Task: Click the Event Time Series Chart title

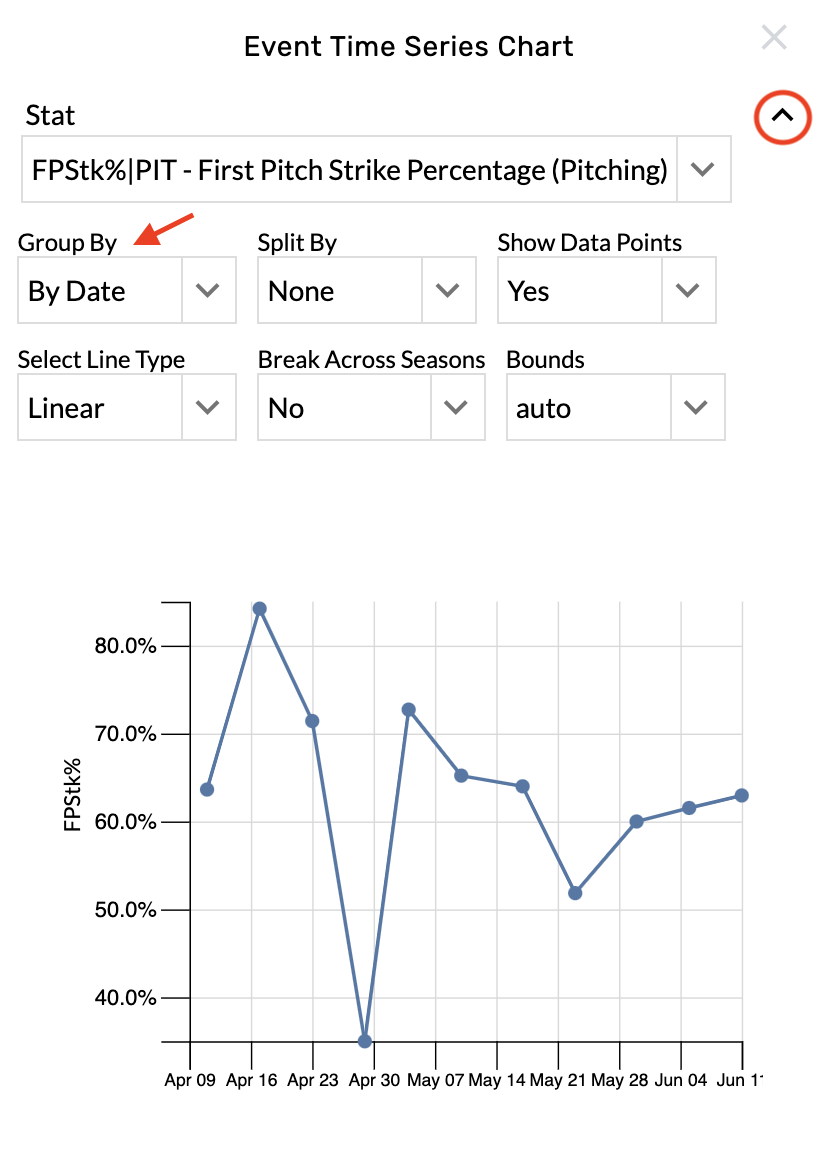Action: pyautogui.click(x=407, y=46)
